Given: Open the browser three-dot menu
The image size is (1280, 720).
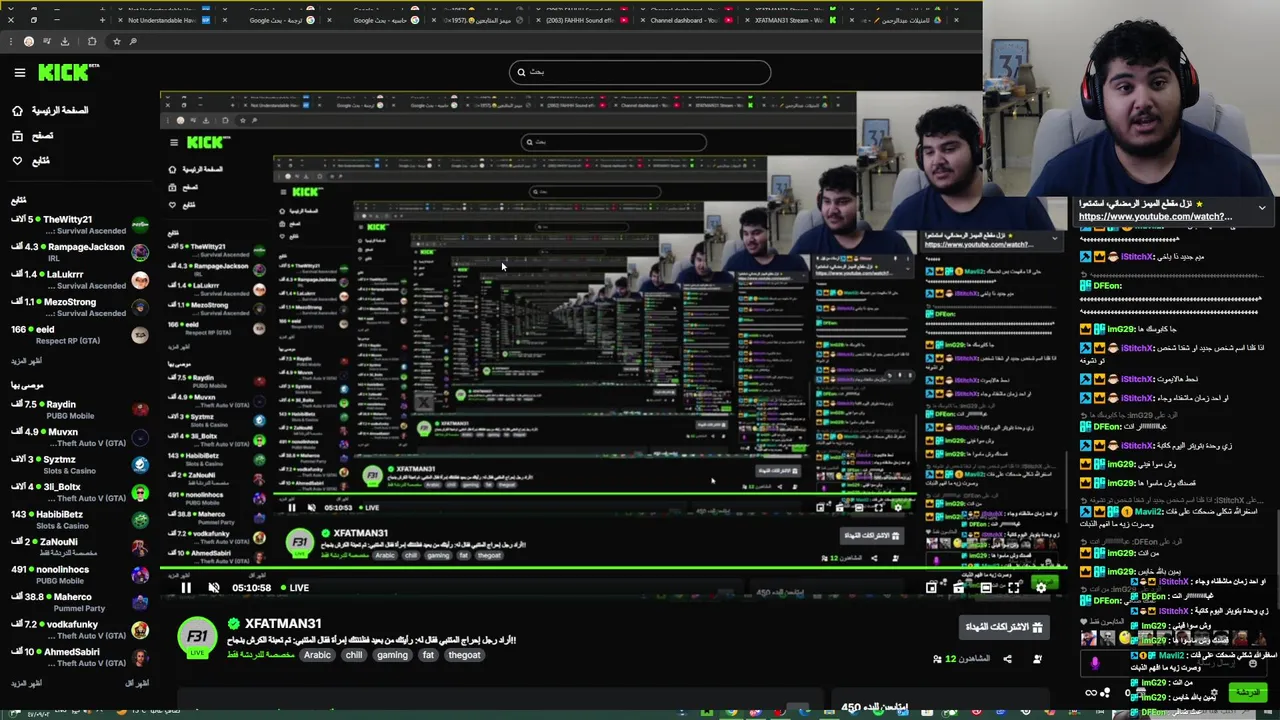Looking at the screenshot, I should point(10,41).
